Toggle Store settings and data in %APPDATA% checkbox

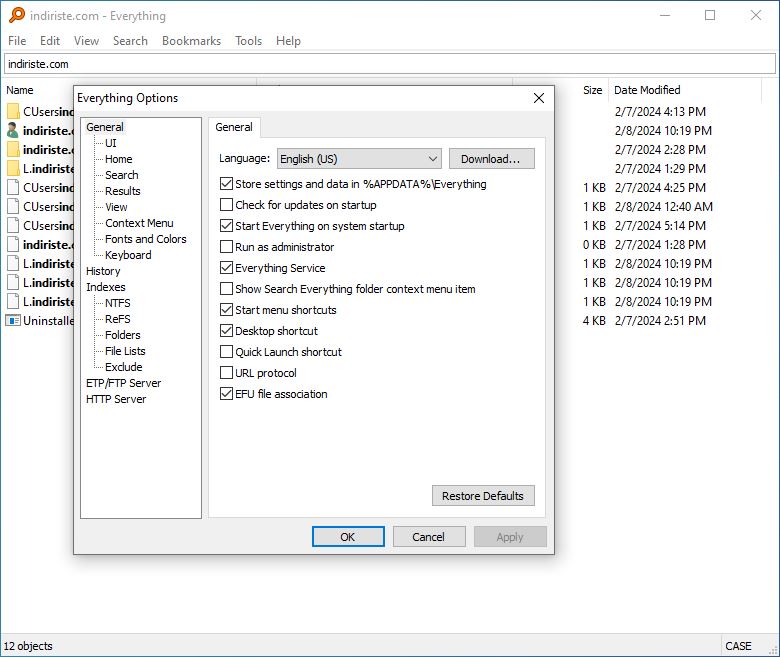226,184
